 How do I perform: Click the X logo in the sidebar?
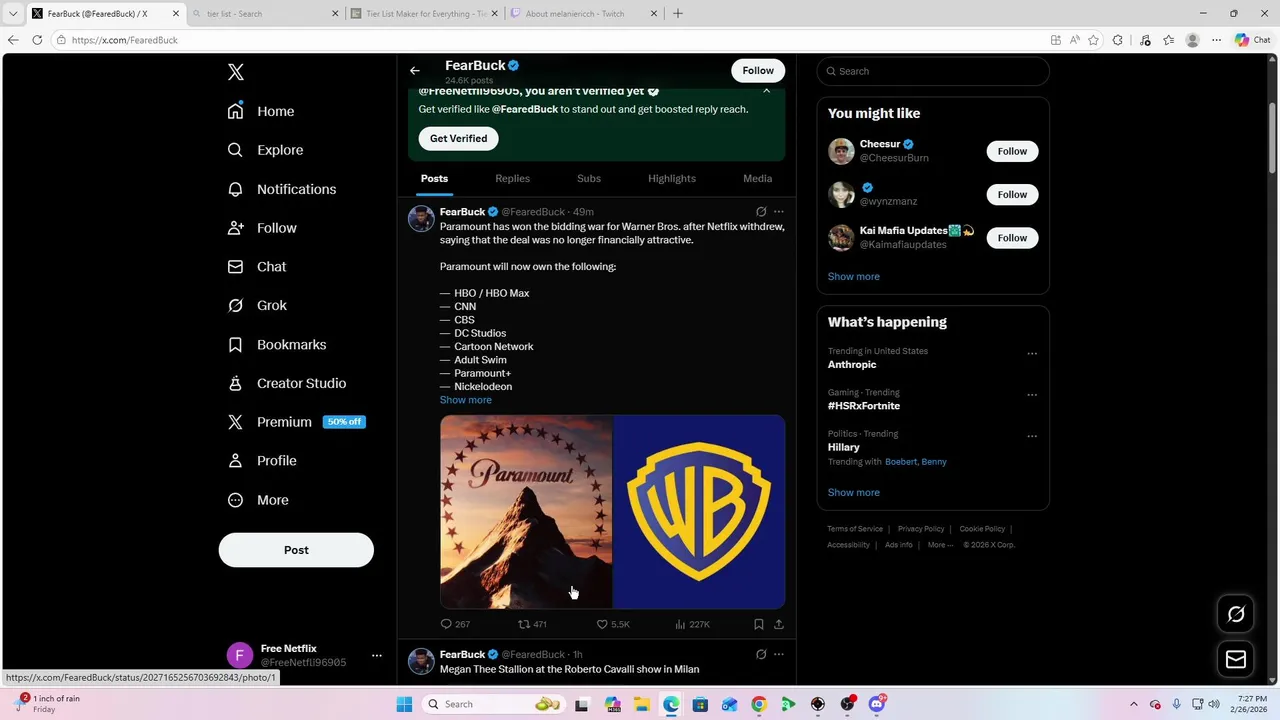[236, 72]
